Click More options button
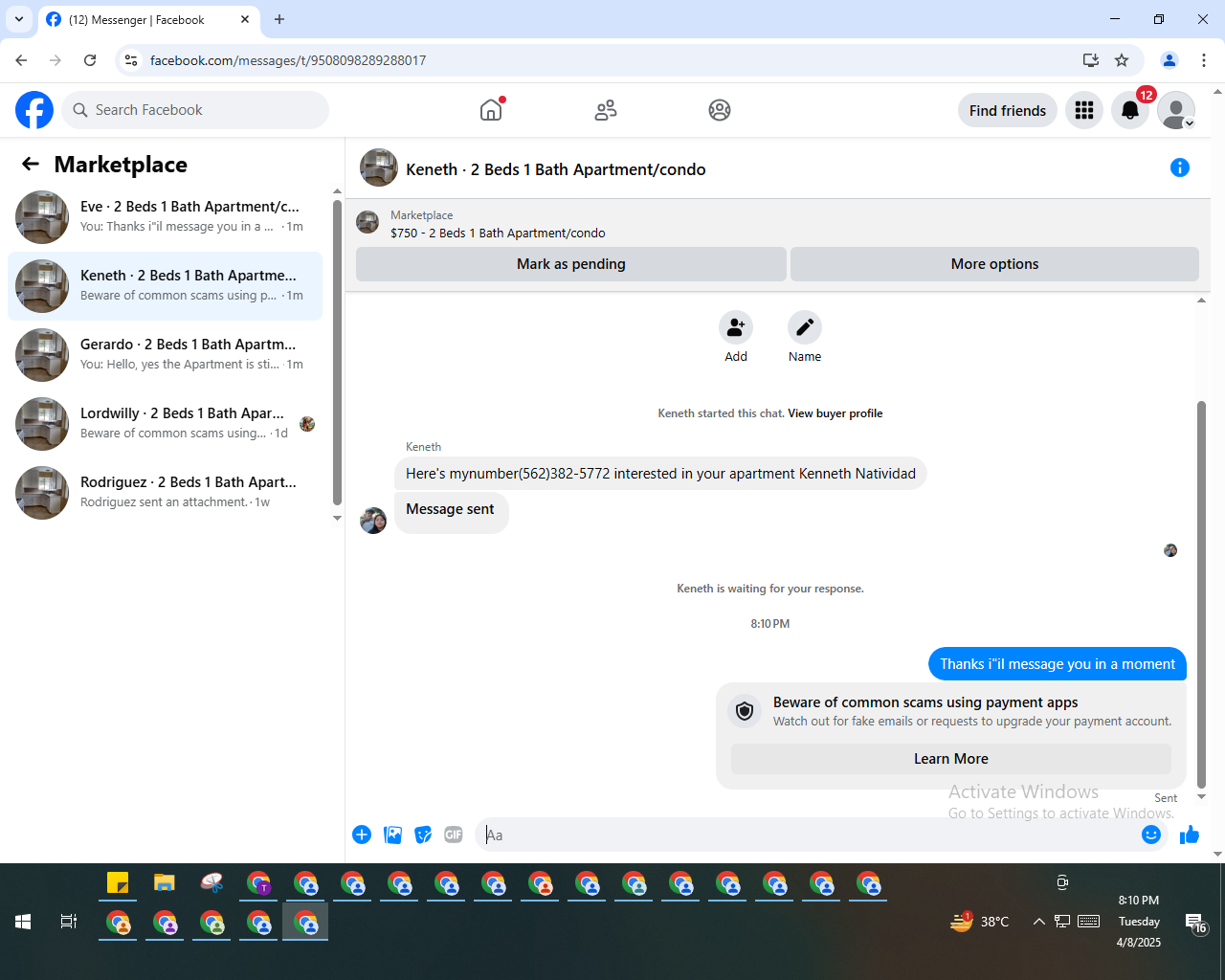 coord(994,264)
